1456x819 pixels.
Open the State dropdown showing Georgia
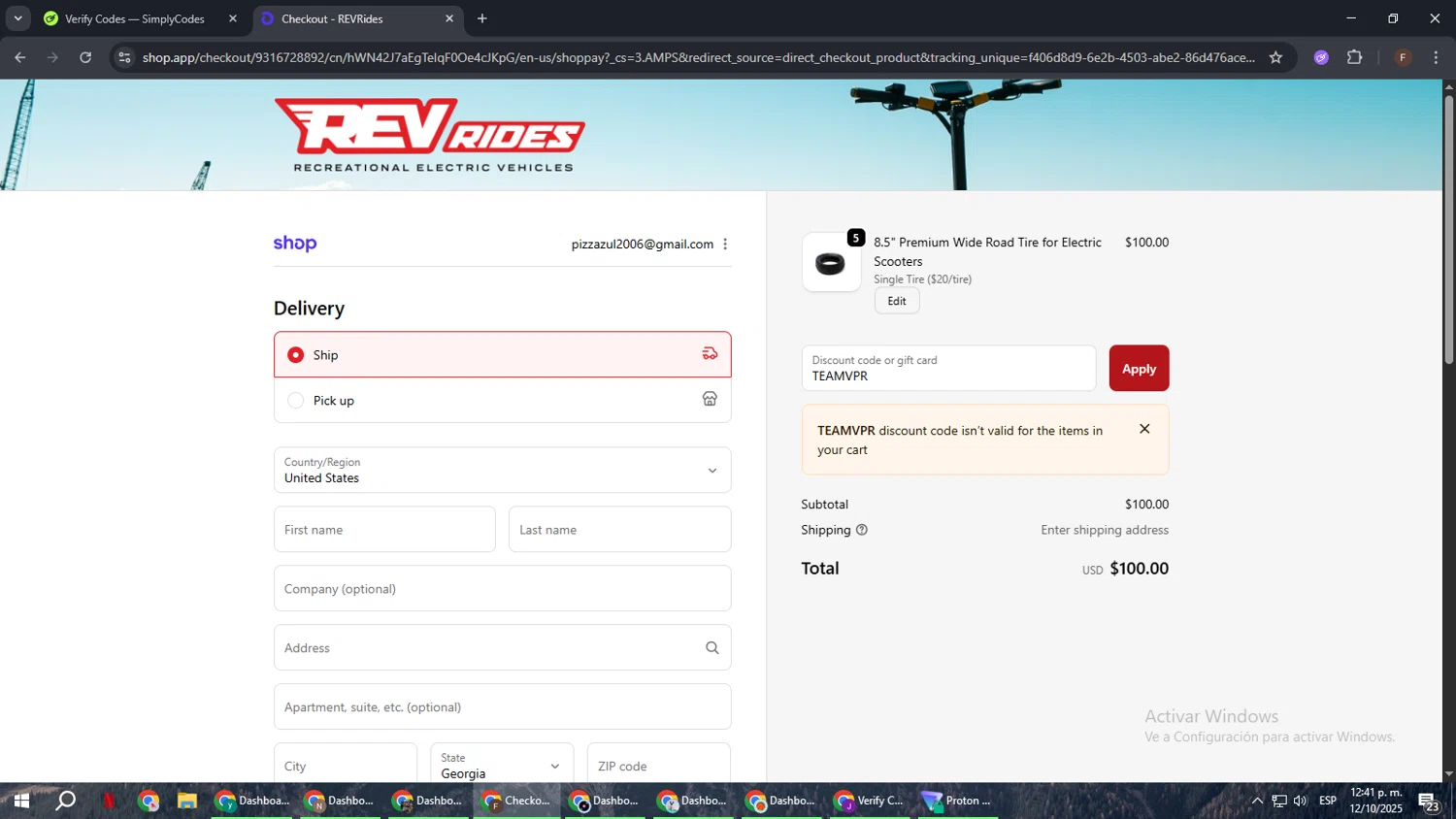click(x=502, y=764)
